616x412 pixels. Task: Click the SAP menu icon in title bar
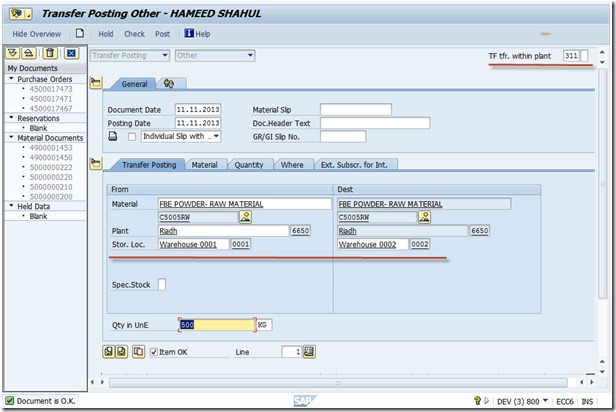tap(20, 14)
